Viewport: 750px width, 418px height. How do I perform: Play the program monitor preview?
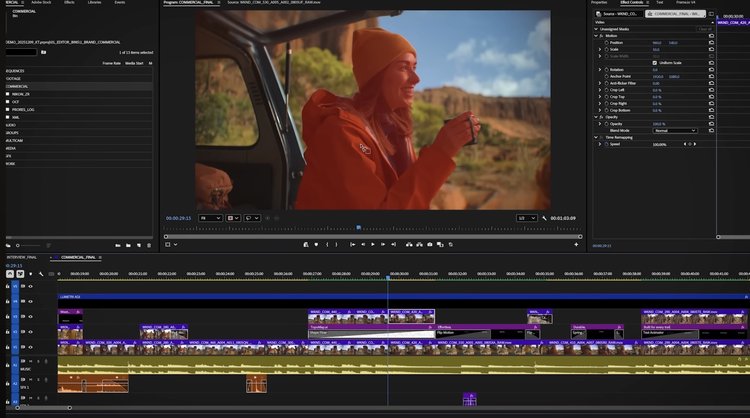coord(373,244)
